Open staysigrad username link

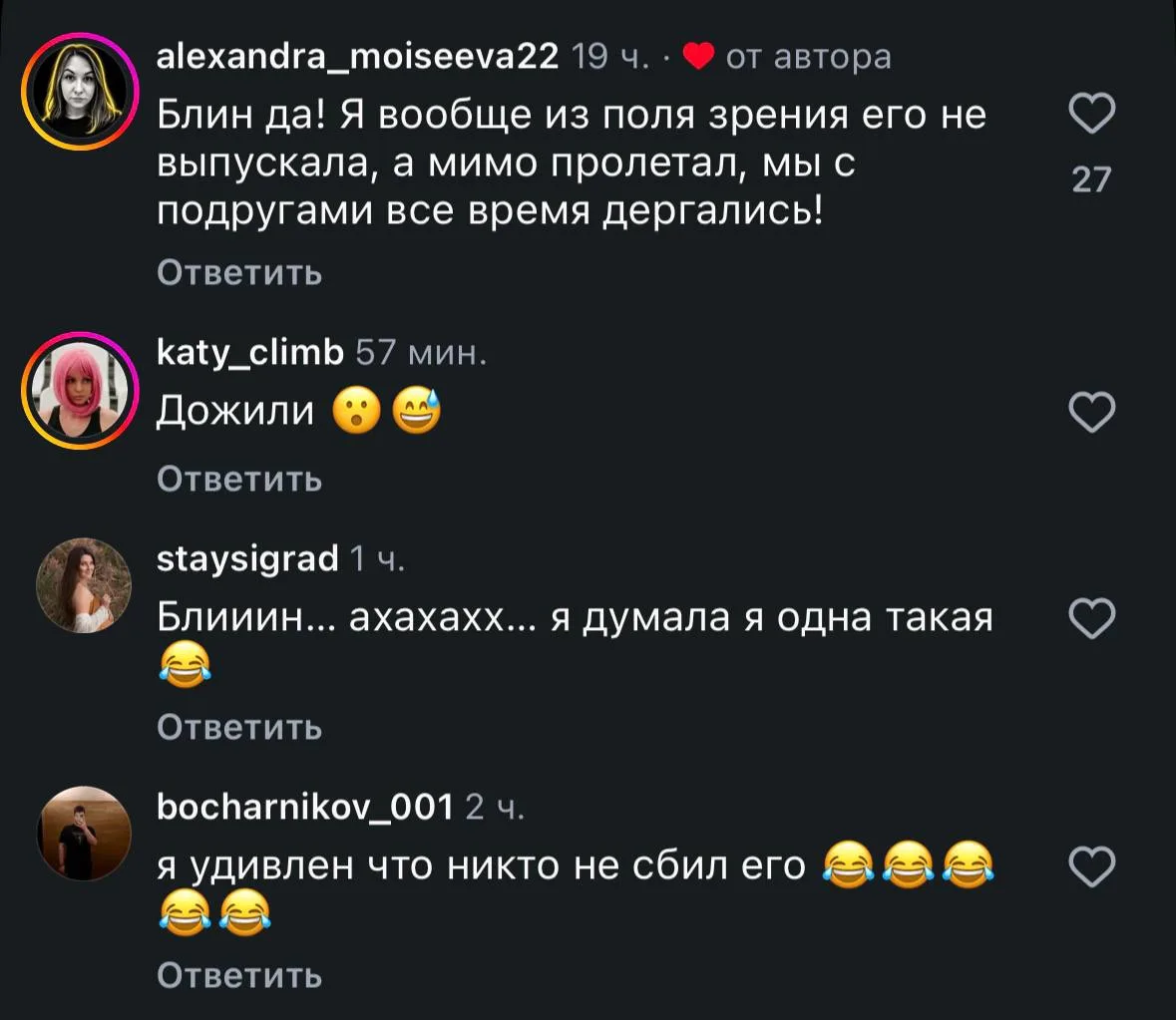[x=247, y=559]
